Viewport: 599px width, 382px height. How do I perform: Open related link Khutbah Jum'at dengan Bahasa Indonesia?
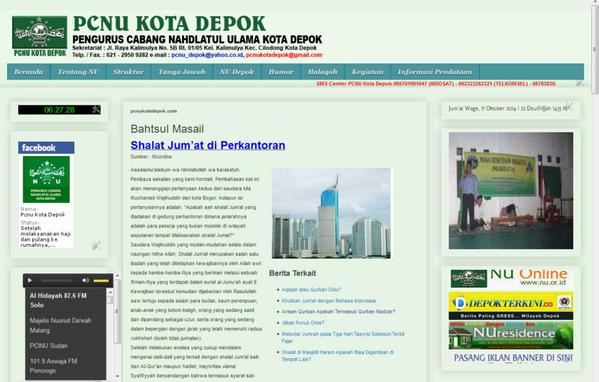pos(329,301)
